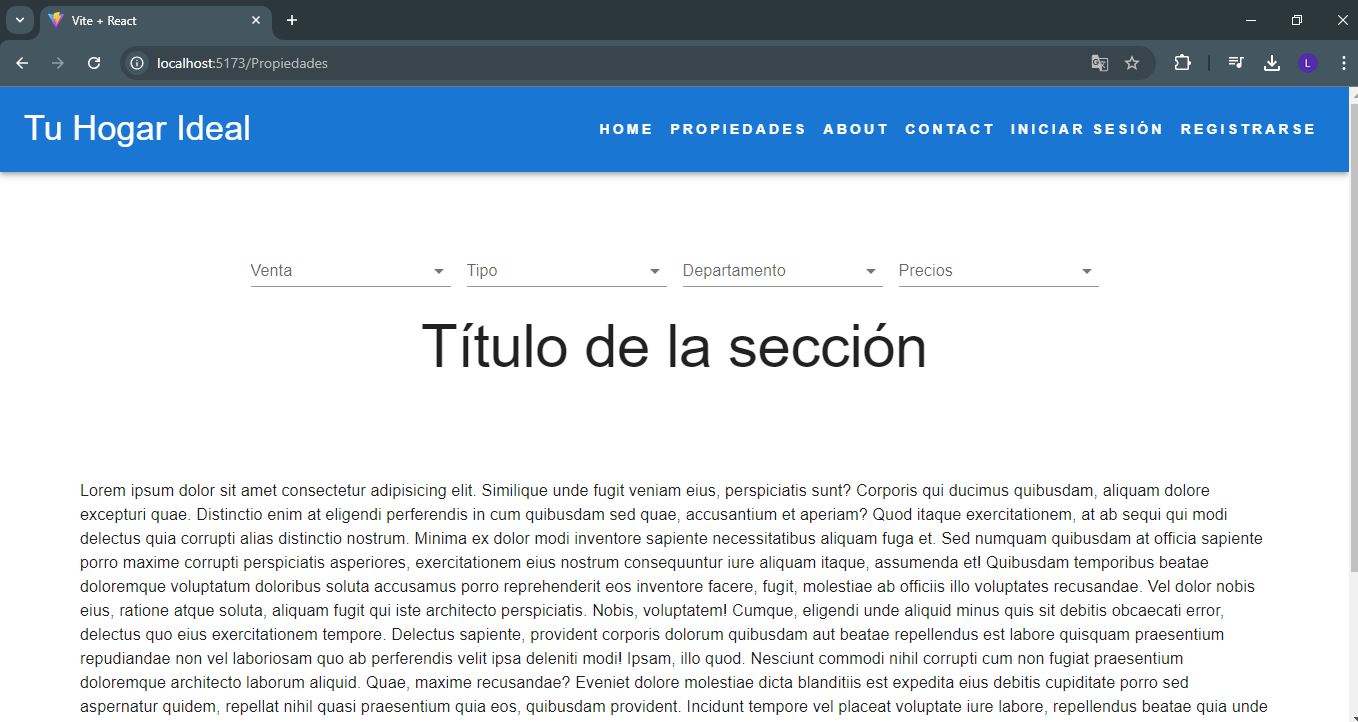This screenshot has height=722, width=1358.
Task: Restore down the browser window
Action: 1297,20
